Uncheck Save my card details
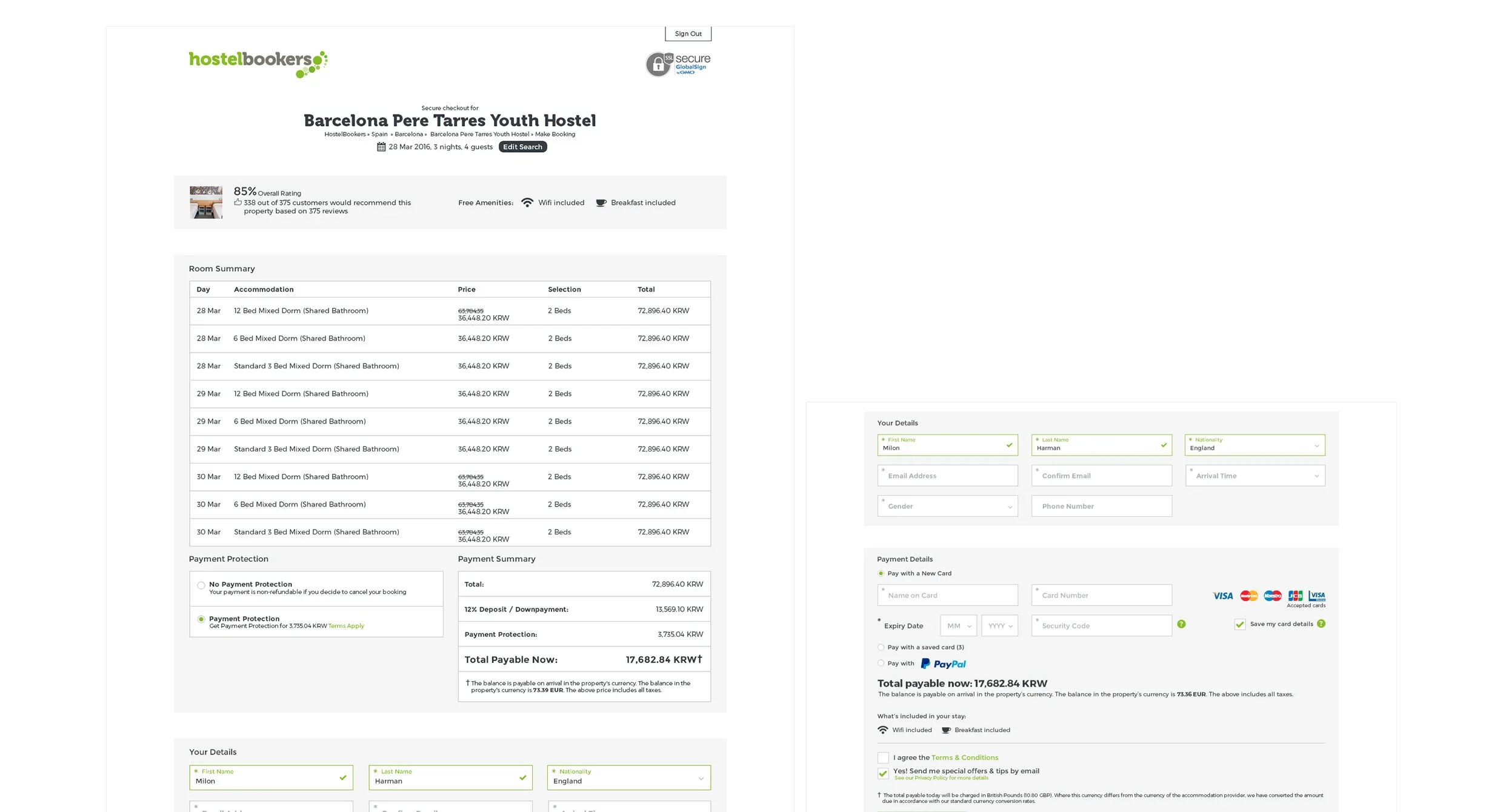 tap(1240, 624)
